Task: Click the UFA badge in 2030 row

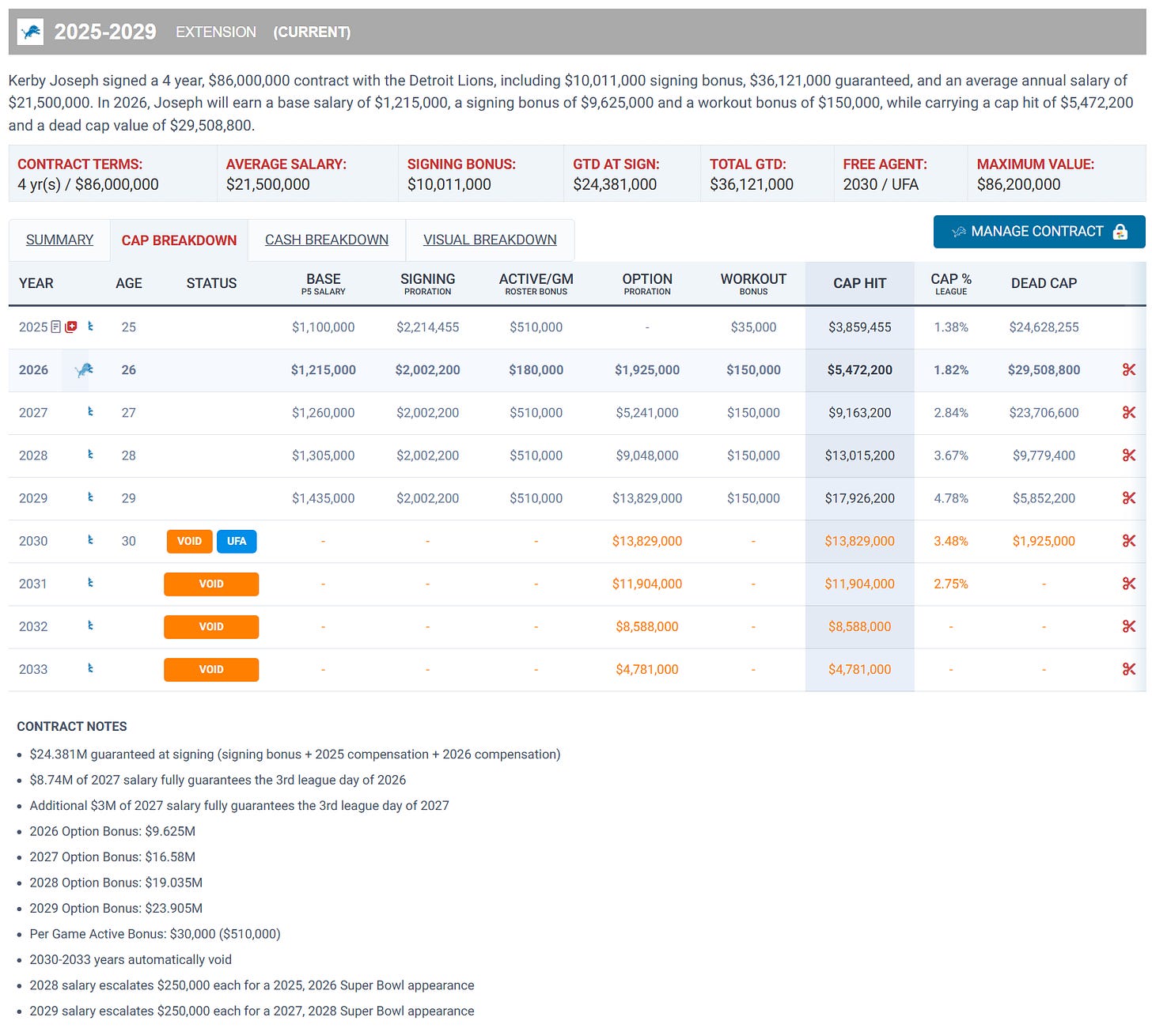Action: click(x=237, y=541)
